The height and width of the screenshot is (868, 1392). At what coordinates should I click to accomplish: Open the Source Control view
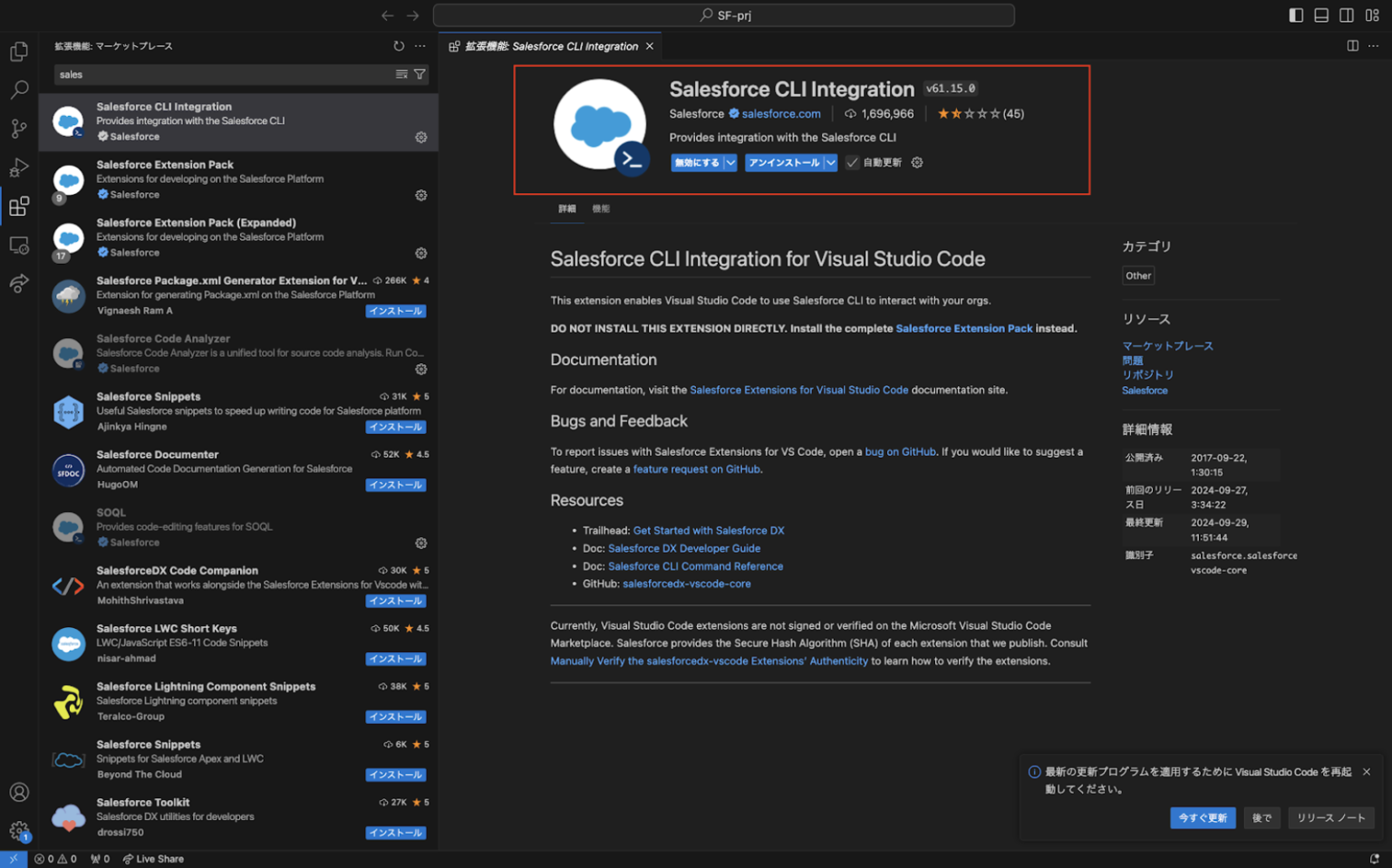[18, 129]
